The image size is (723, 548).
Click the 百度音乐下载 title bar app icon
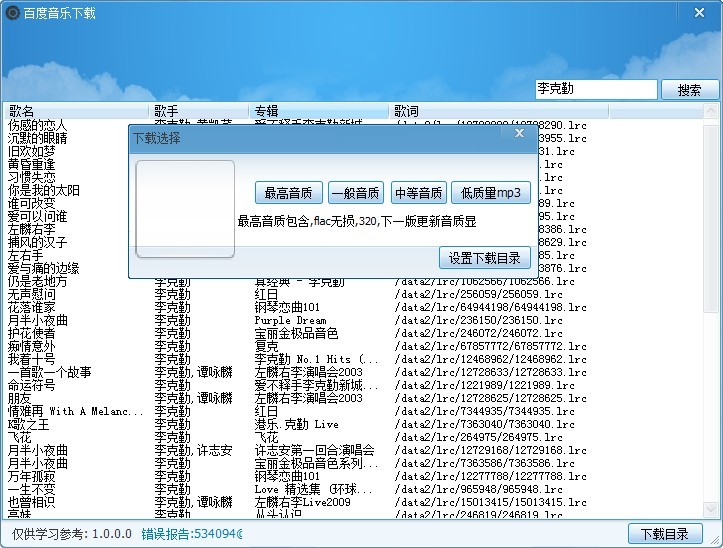pyautogui.click(x=12, y=12)
